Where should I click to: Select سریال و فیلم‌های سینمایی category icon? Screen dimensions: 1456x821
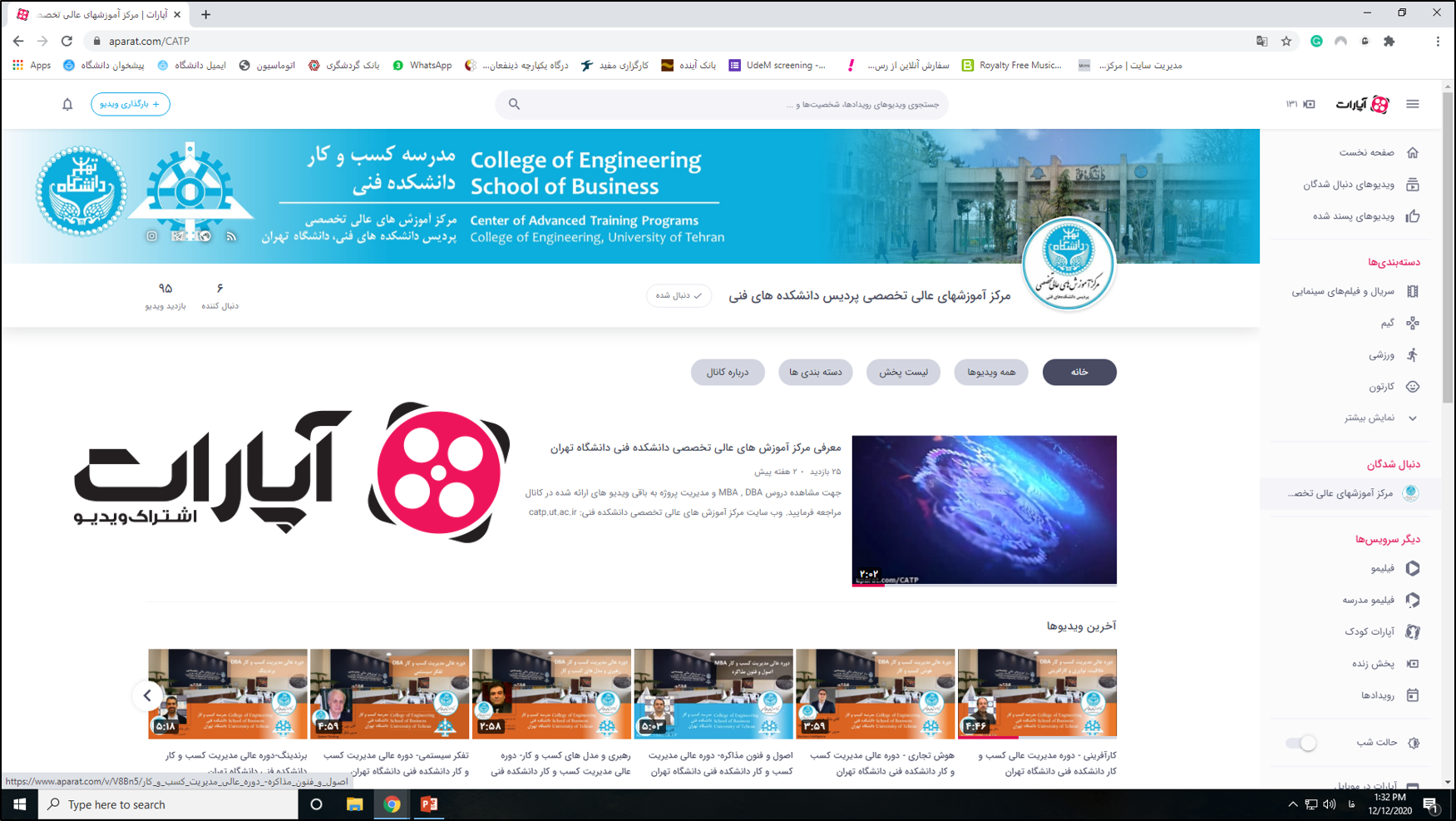point(1413,291)
